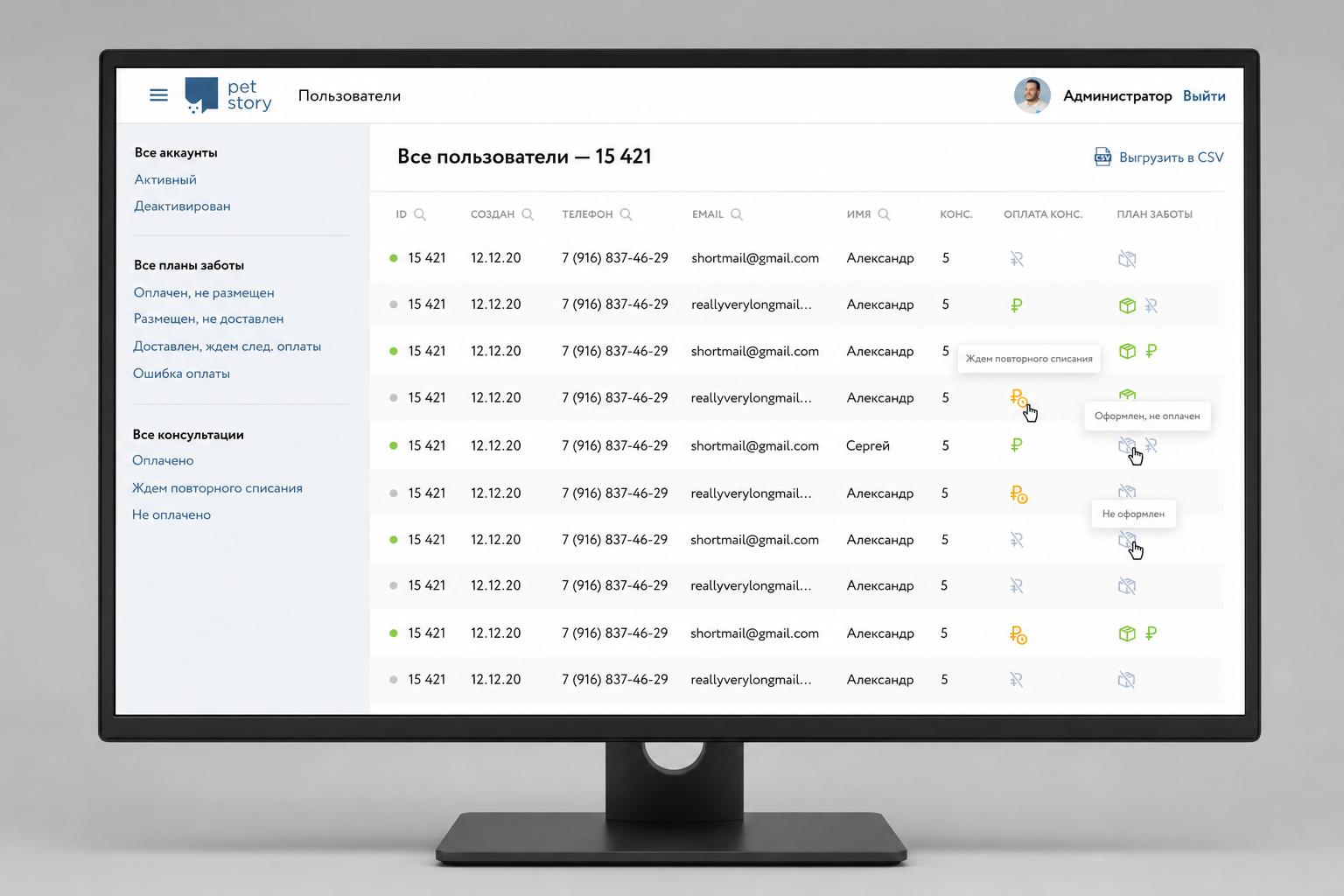
Task: Click the ПЛАН ЗАБОТЫ column header
Action: pyautogui.click(x=1155, y=214)
